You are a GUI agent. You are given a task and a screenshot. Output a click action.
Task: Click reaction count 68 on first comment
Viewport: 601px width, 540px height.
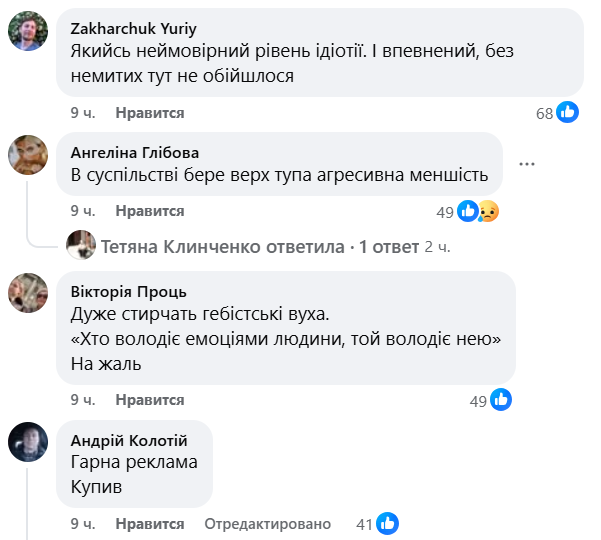coord(544,113)
